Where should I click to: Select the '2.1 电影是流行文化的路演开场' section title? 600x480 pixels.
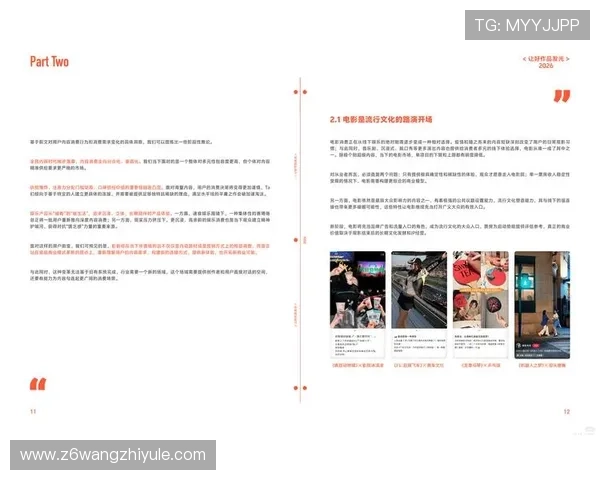pyautogui.click(x=381, y=119)
